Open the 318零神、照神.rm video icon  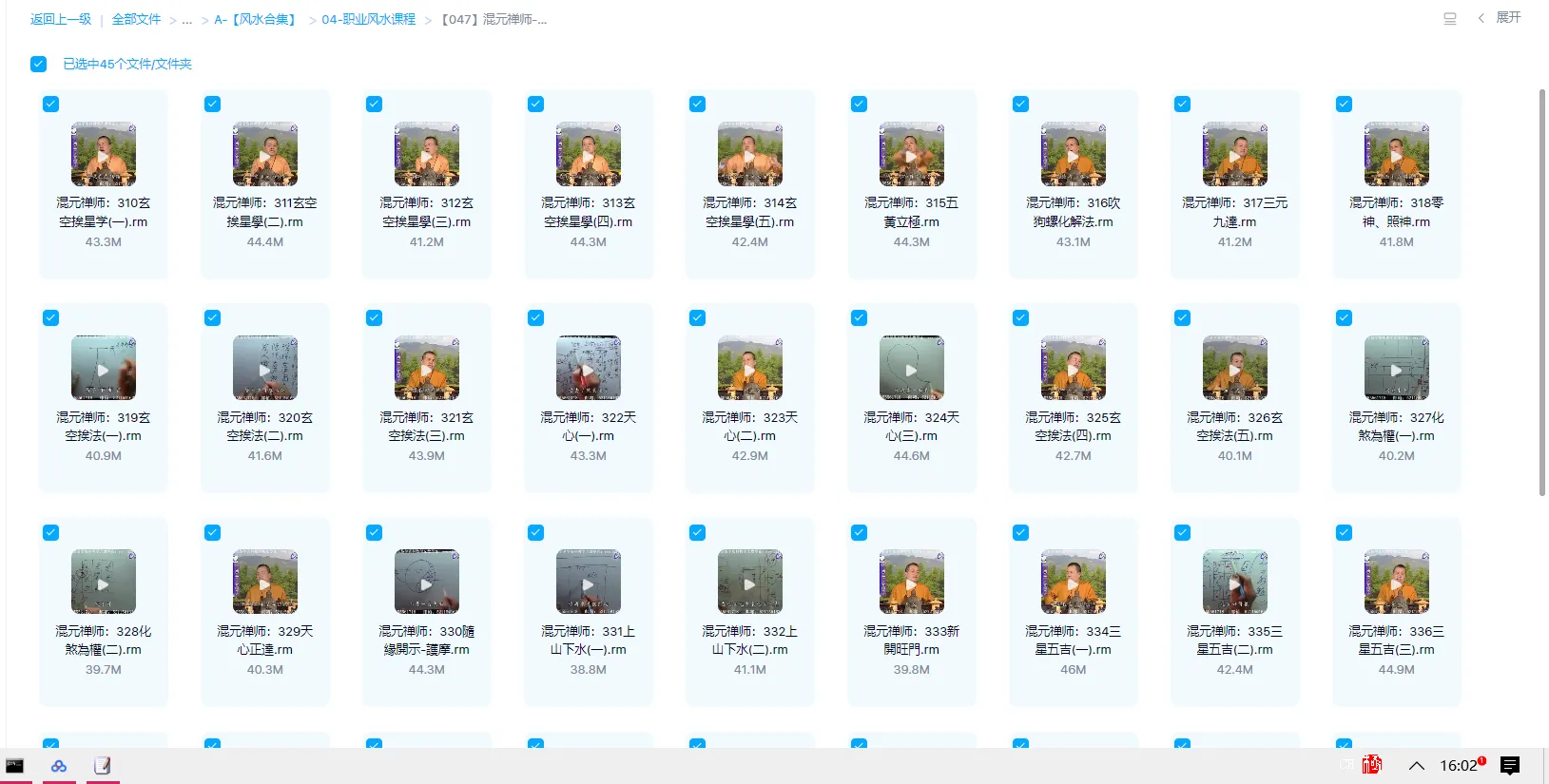click(1397, 154)
